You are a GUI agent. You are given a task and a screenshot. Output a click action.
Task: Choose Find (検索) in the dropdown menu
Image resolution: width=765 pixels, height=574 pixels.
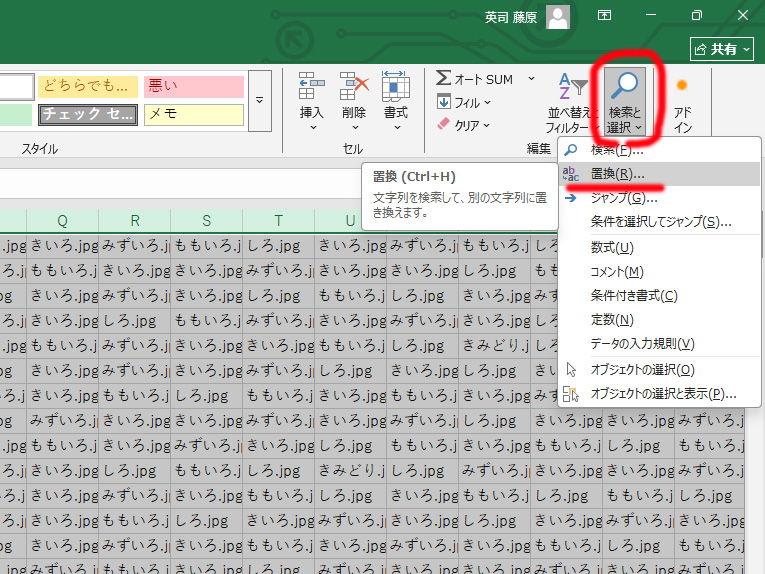coord(617,150)
